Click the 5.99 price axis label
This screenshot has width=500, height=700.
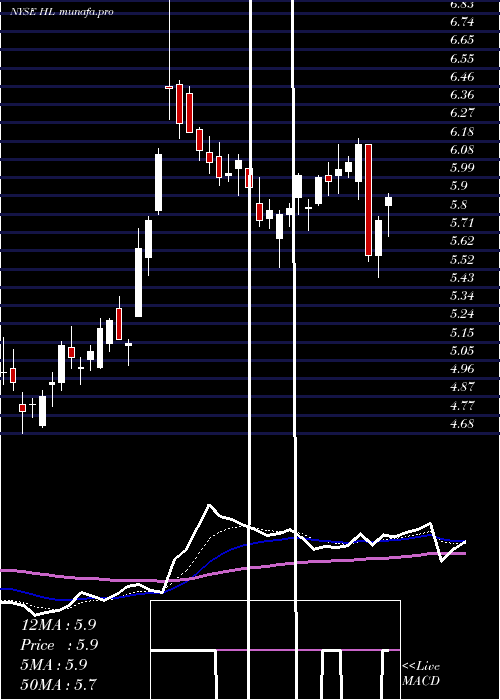(x=462, y=168)
